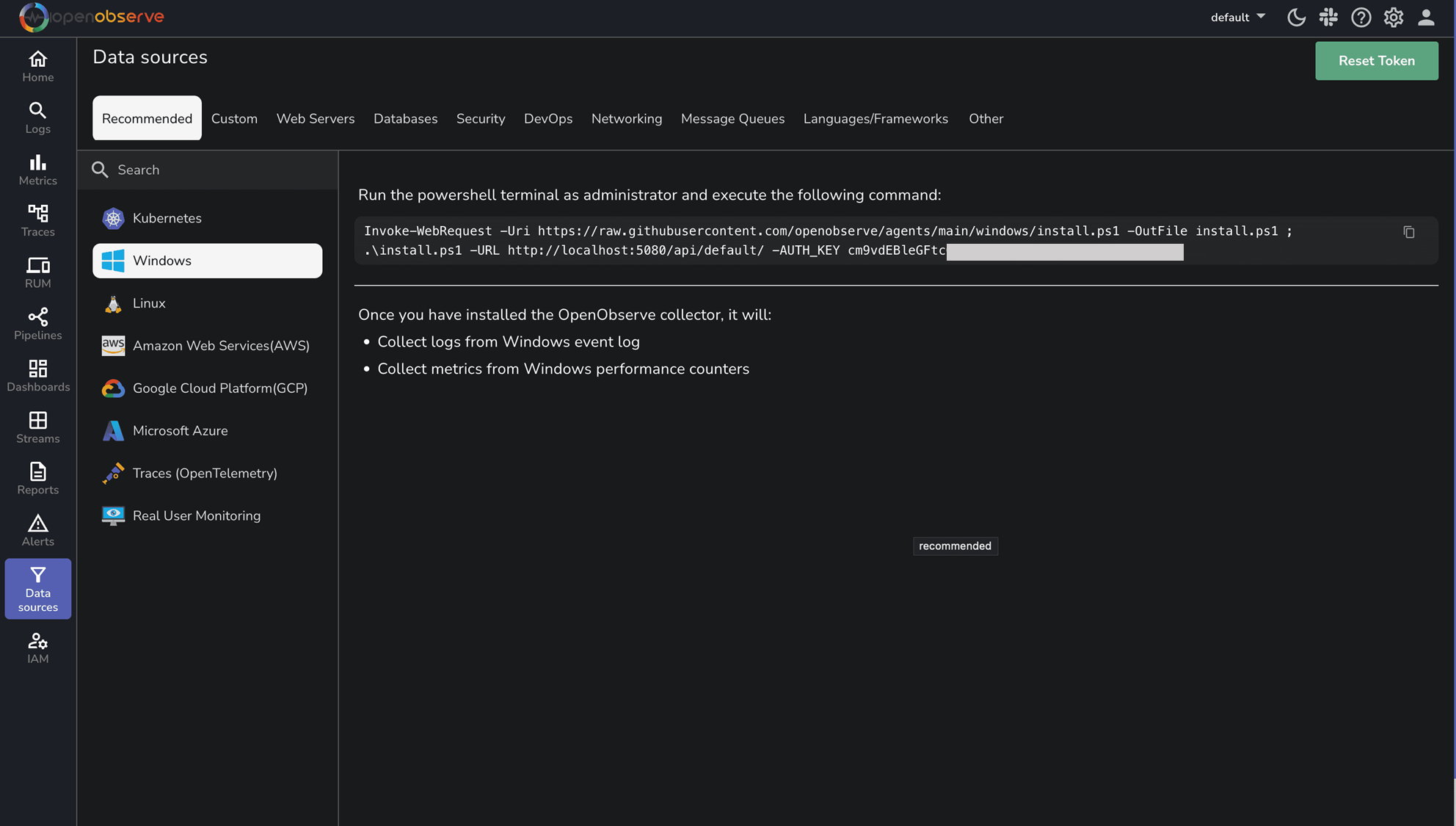This screenshot has height=826, width=1456.
Task: Go to the RUM section
Action: (37, 272)
